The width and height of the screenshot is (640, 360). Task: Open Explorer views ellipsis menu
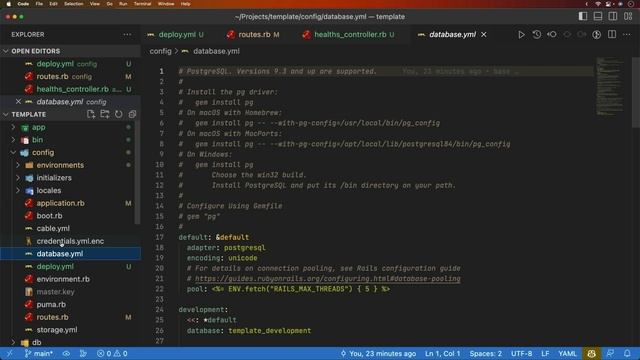(127, 35)
